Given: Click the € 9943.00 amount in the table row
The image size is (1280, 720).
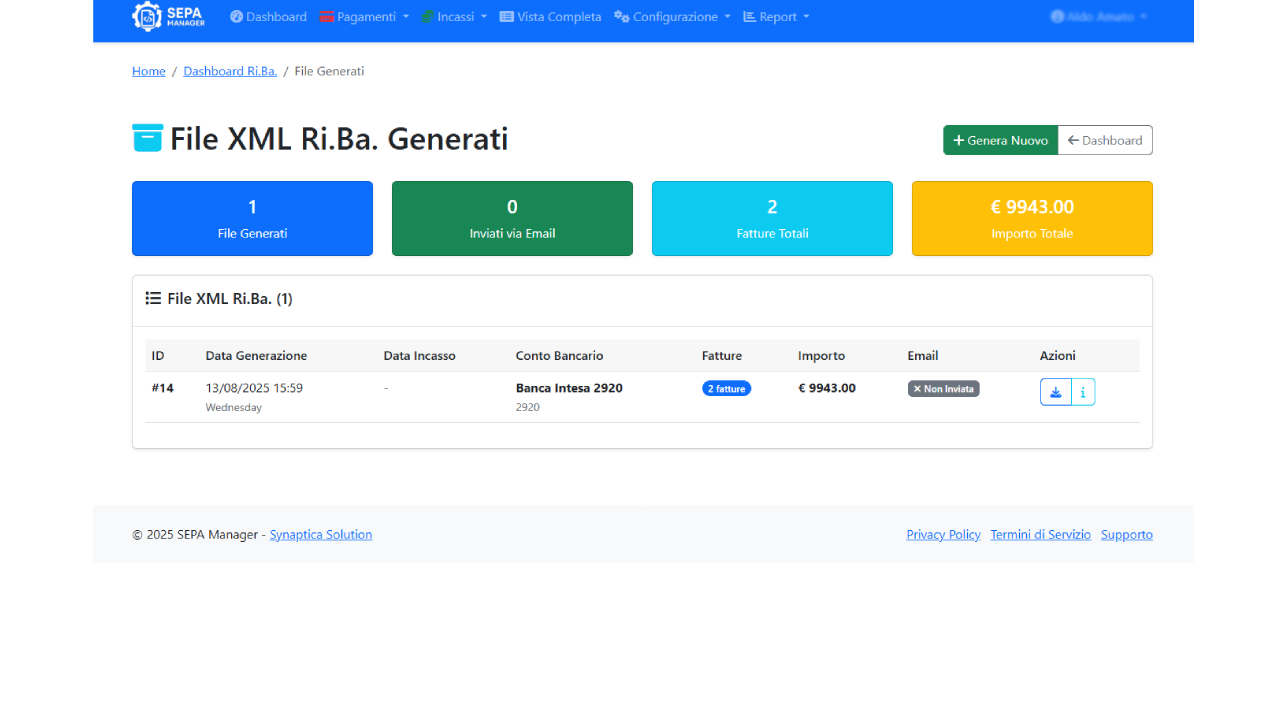Looking at the screenshot, I should point(827,388).
